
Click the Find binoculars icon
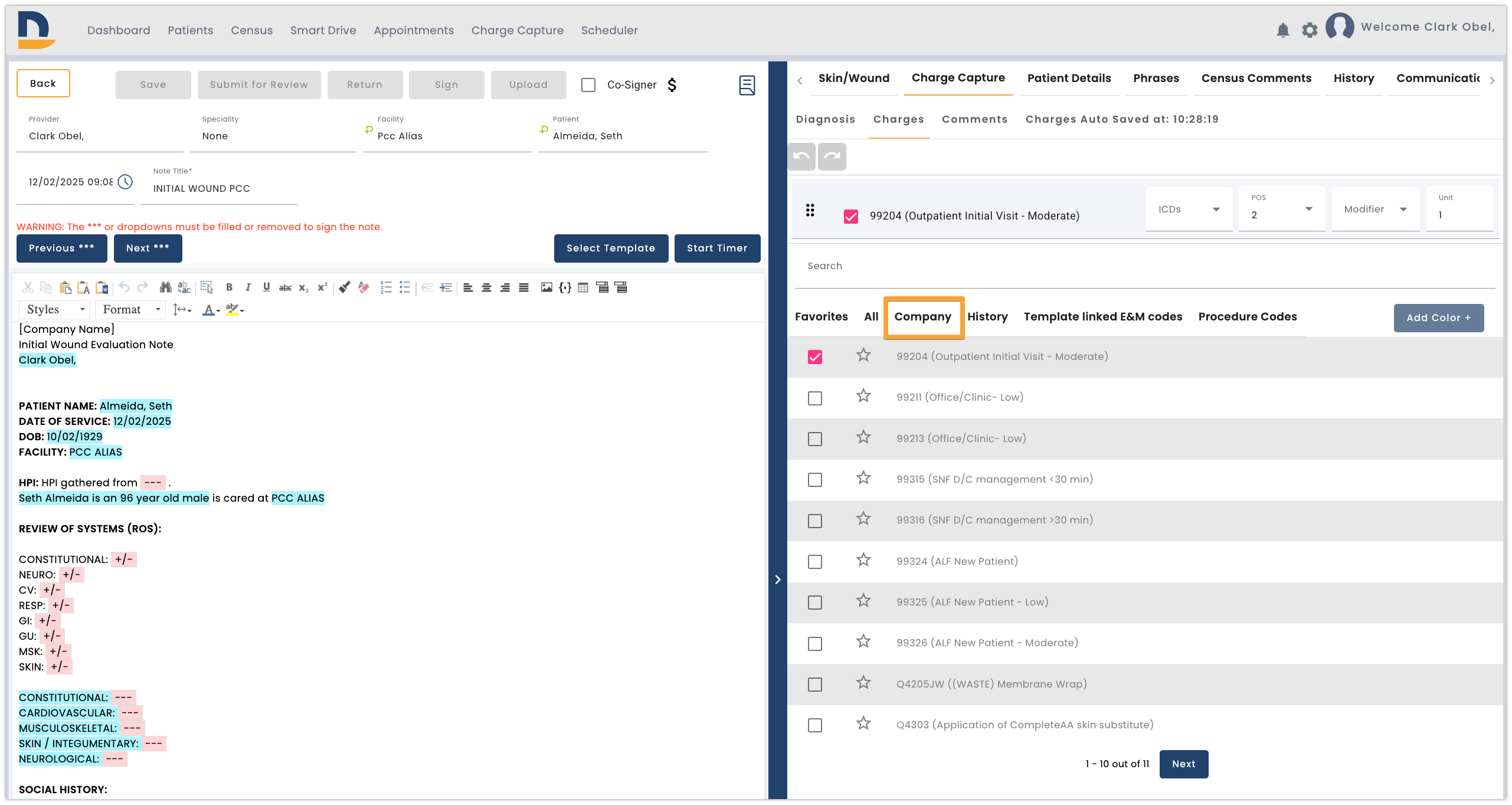tap(165, 287)
